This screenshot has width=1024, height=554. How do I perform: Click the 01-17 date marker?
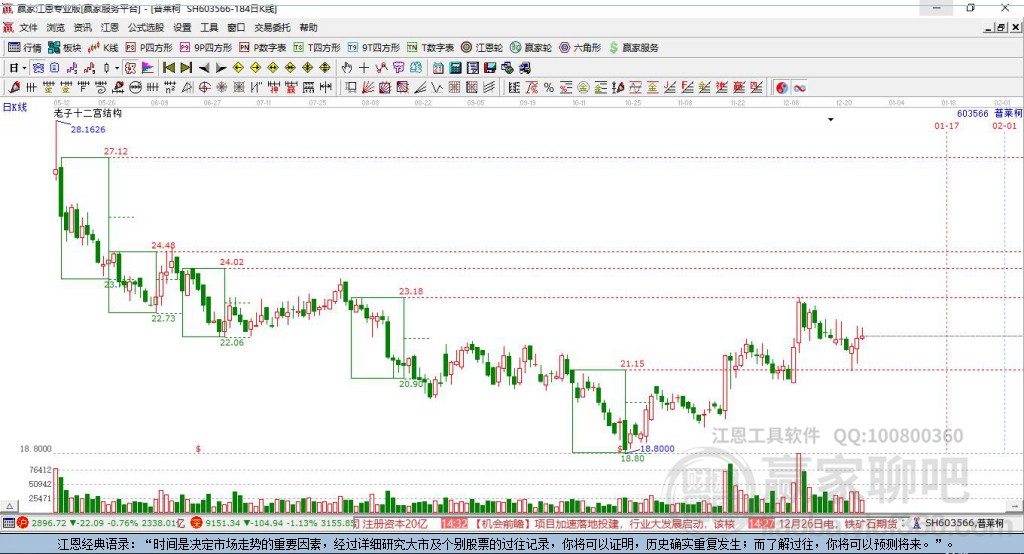947,125
